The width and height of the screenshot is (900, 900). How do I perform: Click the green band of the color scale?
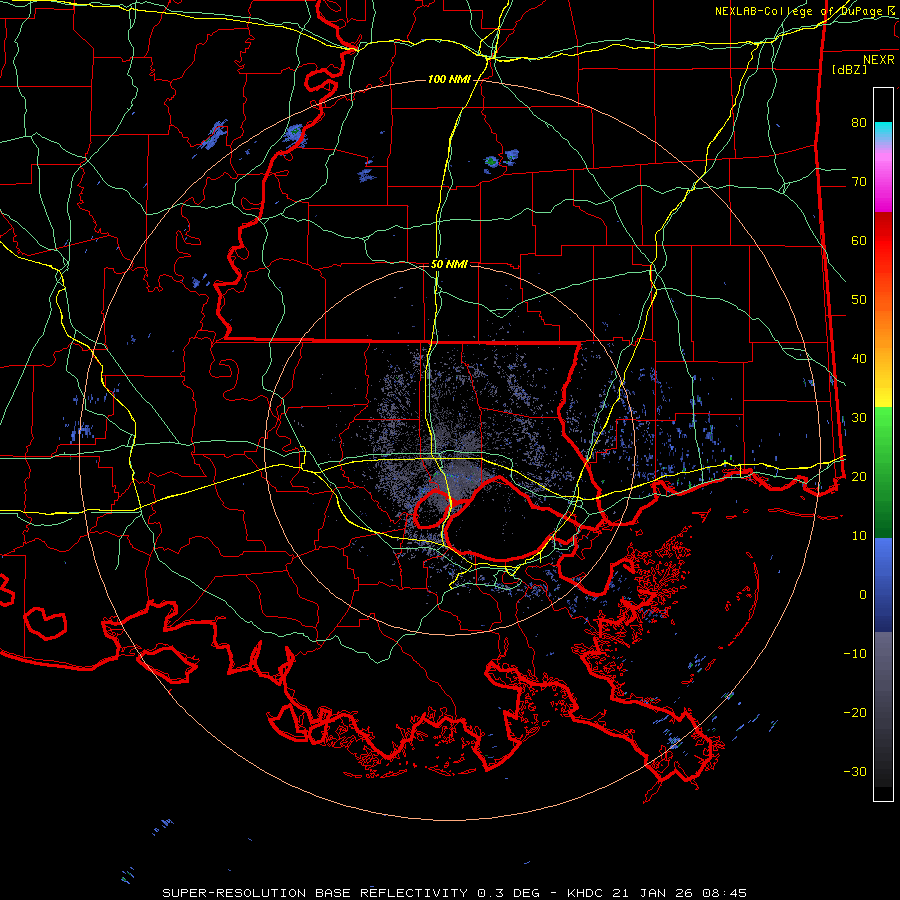click(883, 472)
